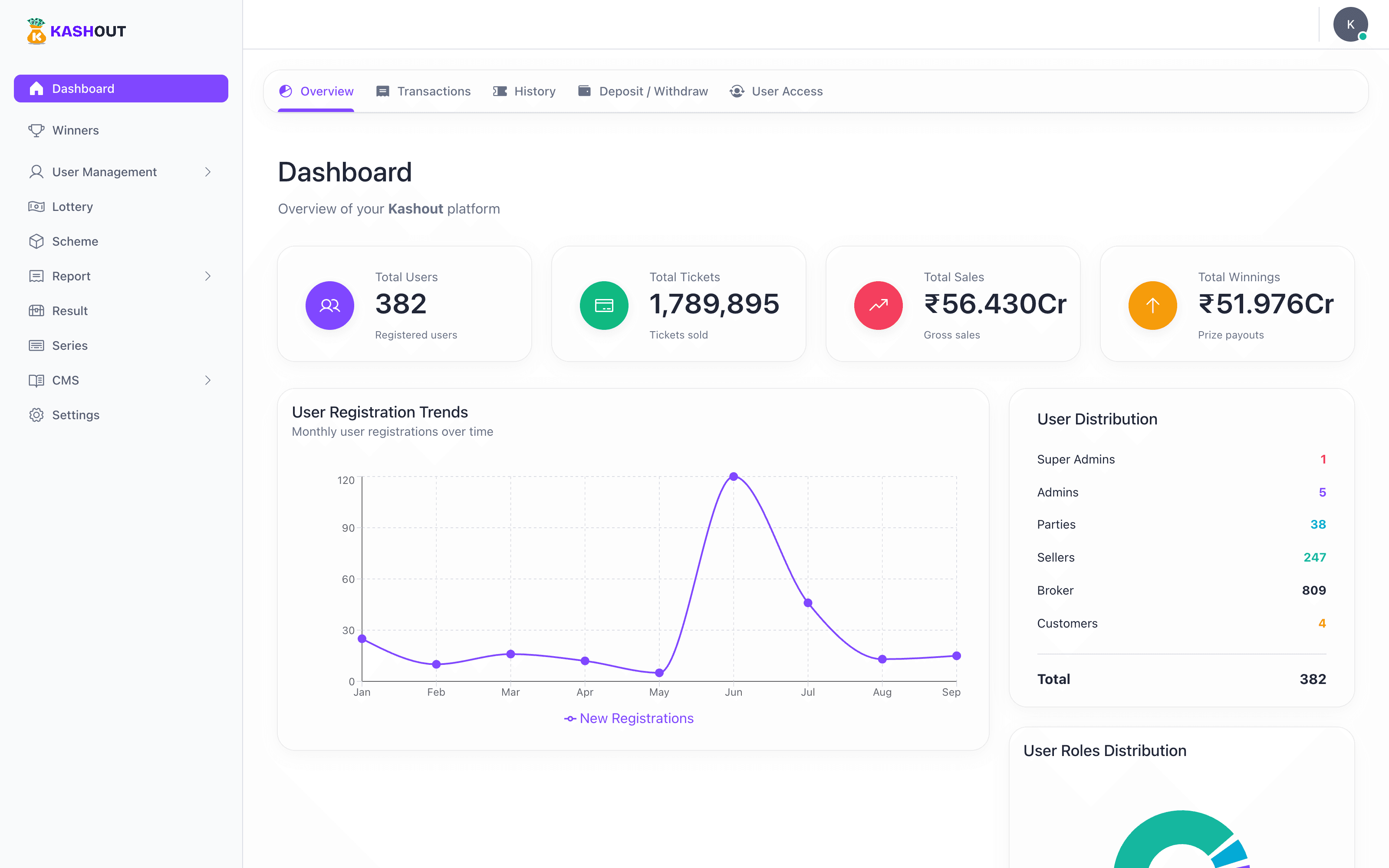The image size is (1389, 868).
Task: Click the Customers row label
Action: pyautogui.click(x=1067, y=624)
